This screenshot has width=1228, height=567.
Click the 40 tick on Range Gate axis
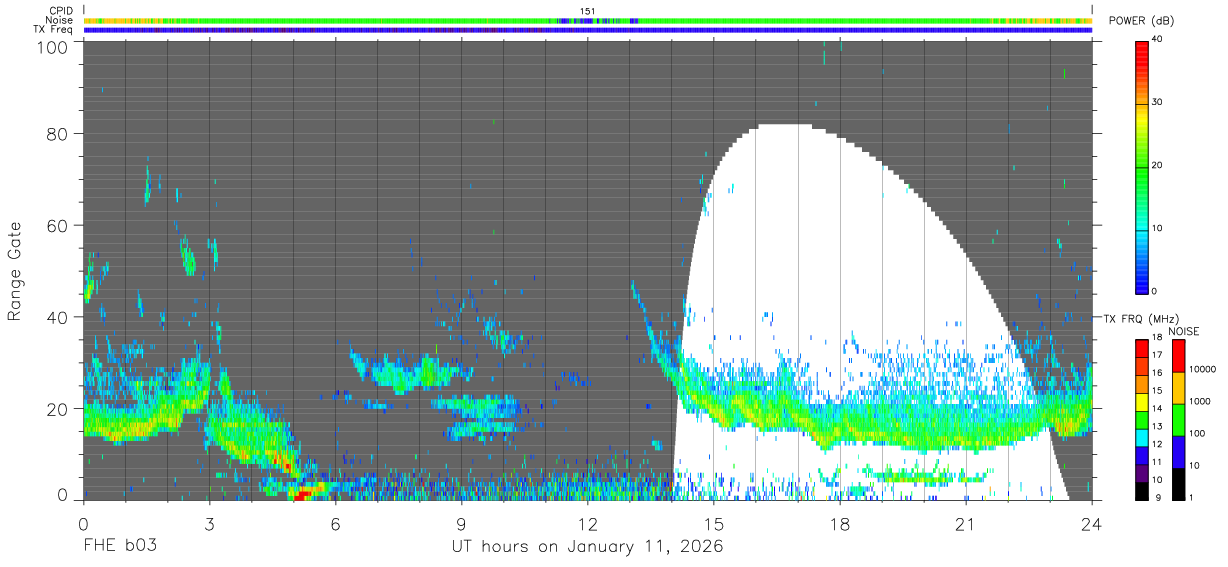pyautogui.click(x=56, y=318)
